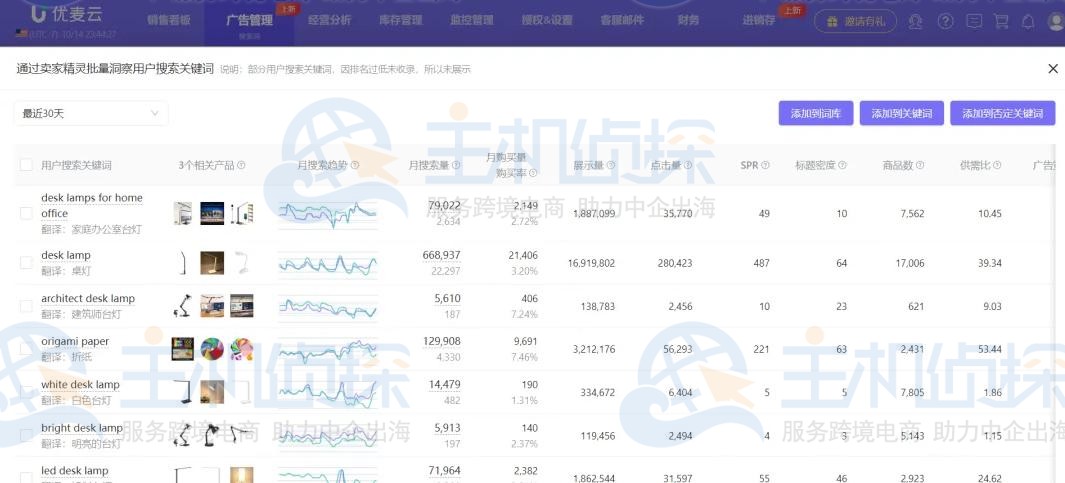Open the 库存管理 menu
The width and height of the screenshot is (1065, 483).
(x=401, y=20)
